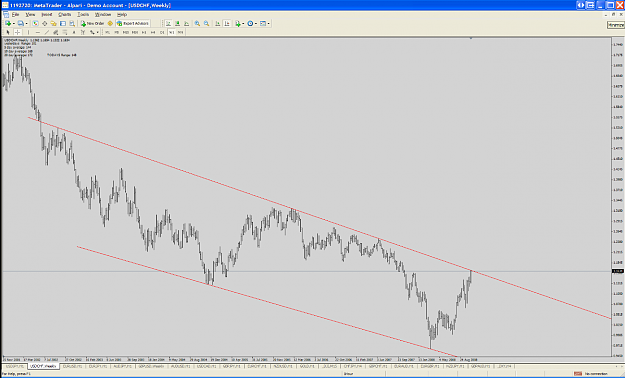Click the New Order button
The image size is (625, 378).
tap(92, 24)
